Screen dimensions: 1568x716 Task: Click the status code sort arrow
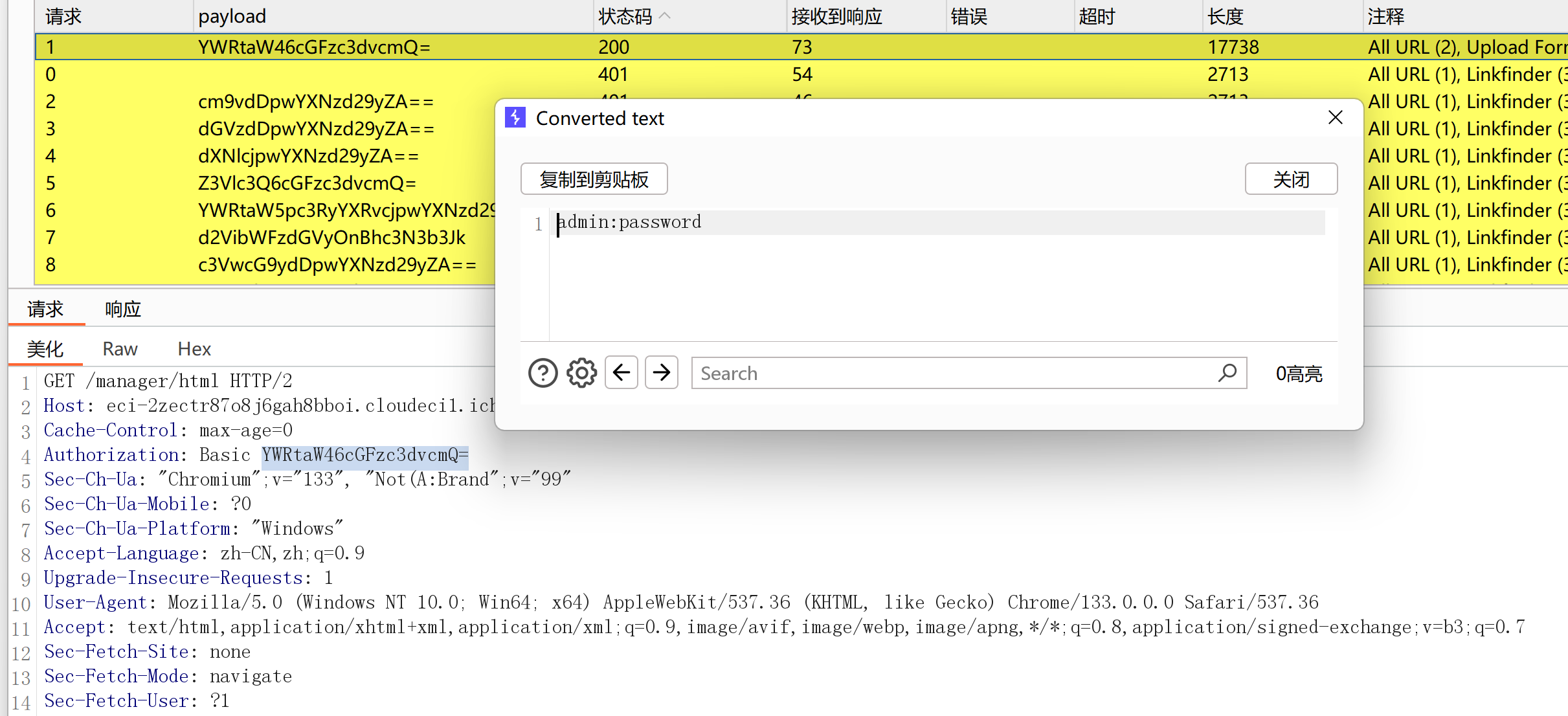tap(664, 16)
